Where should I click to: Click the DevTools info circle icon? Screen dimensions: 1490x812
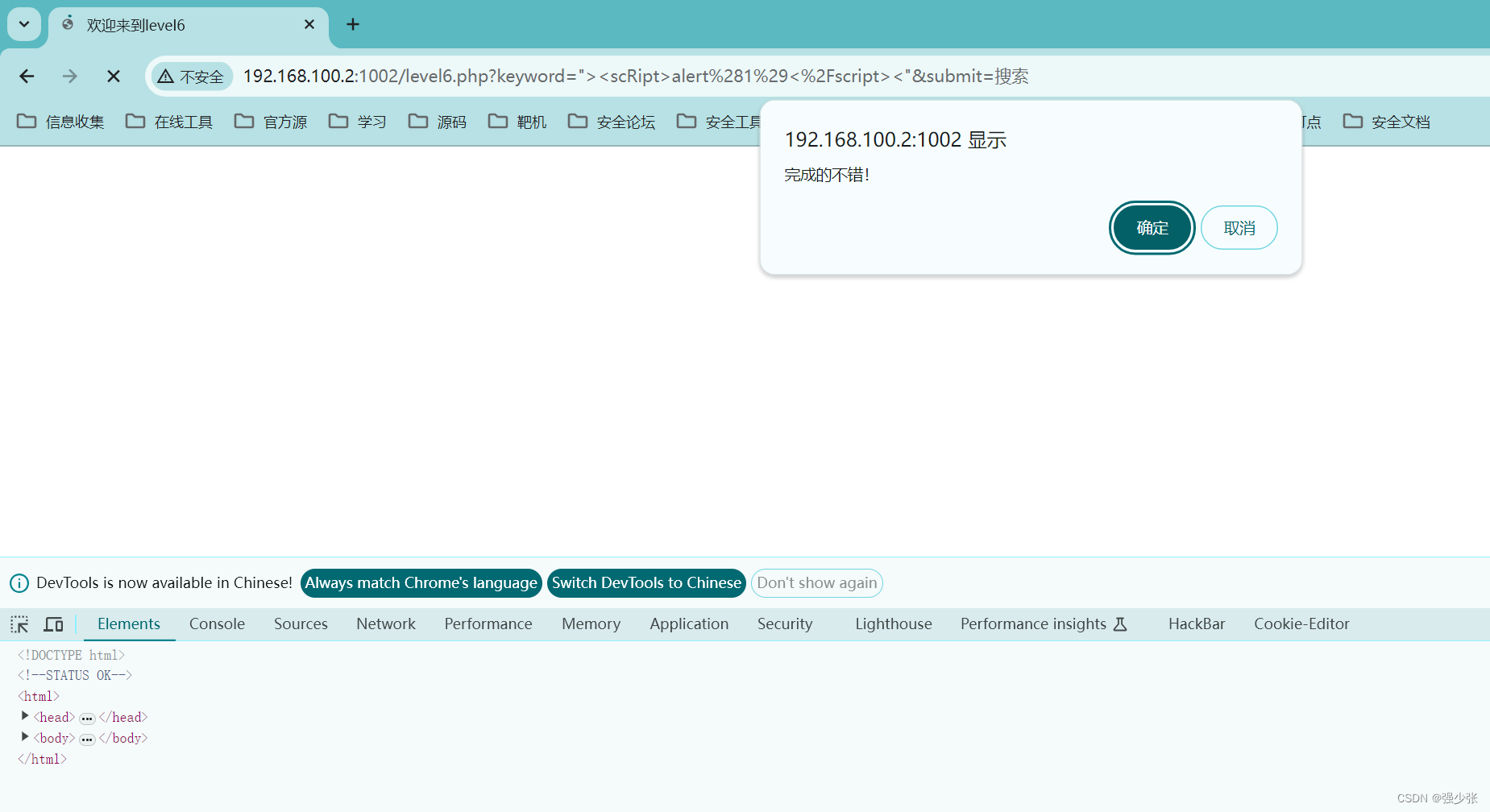click(x=19, y=583)
